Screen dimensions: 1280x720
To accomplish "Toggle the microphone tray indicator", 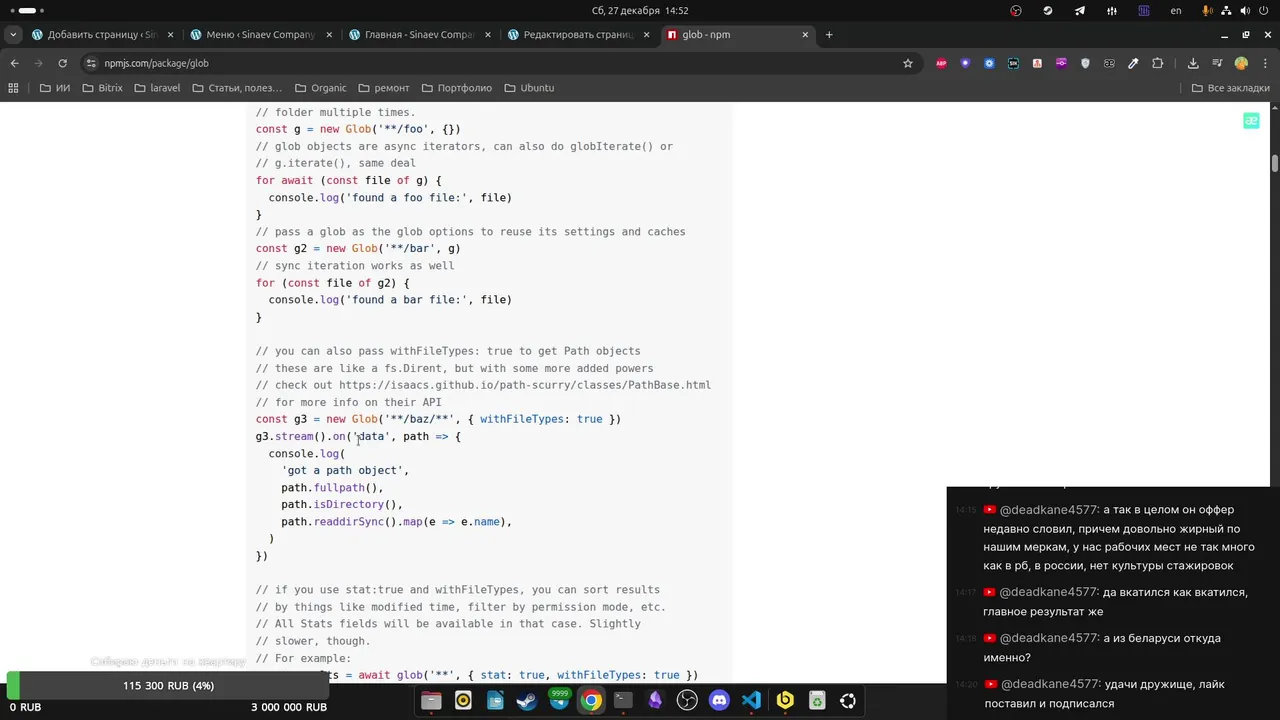I will coord(1207,11).
